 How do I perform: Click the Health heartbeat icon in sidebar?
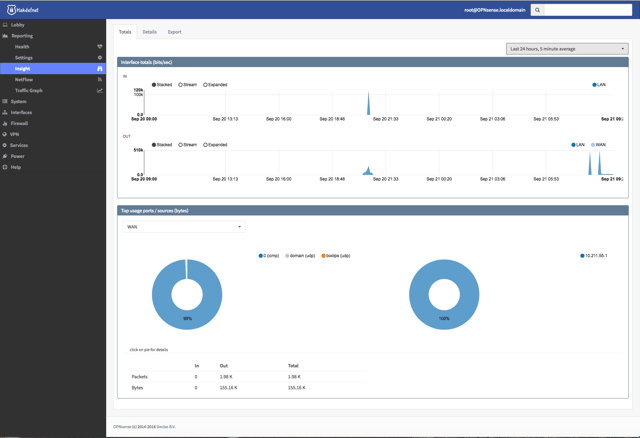[100, 47]
